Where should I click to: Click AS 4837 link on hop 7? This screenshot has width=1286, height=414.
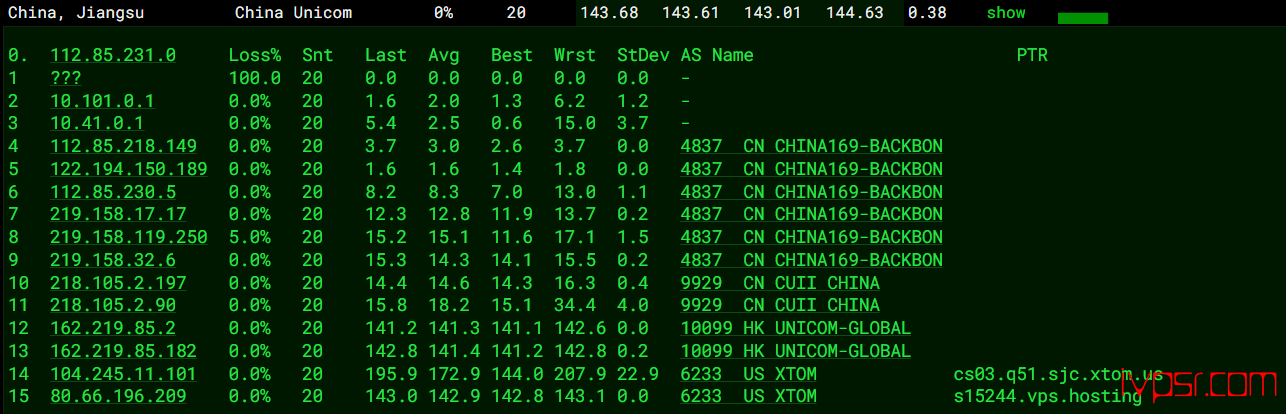coord(812,214)
